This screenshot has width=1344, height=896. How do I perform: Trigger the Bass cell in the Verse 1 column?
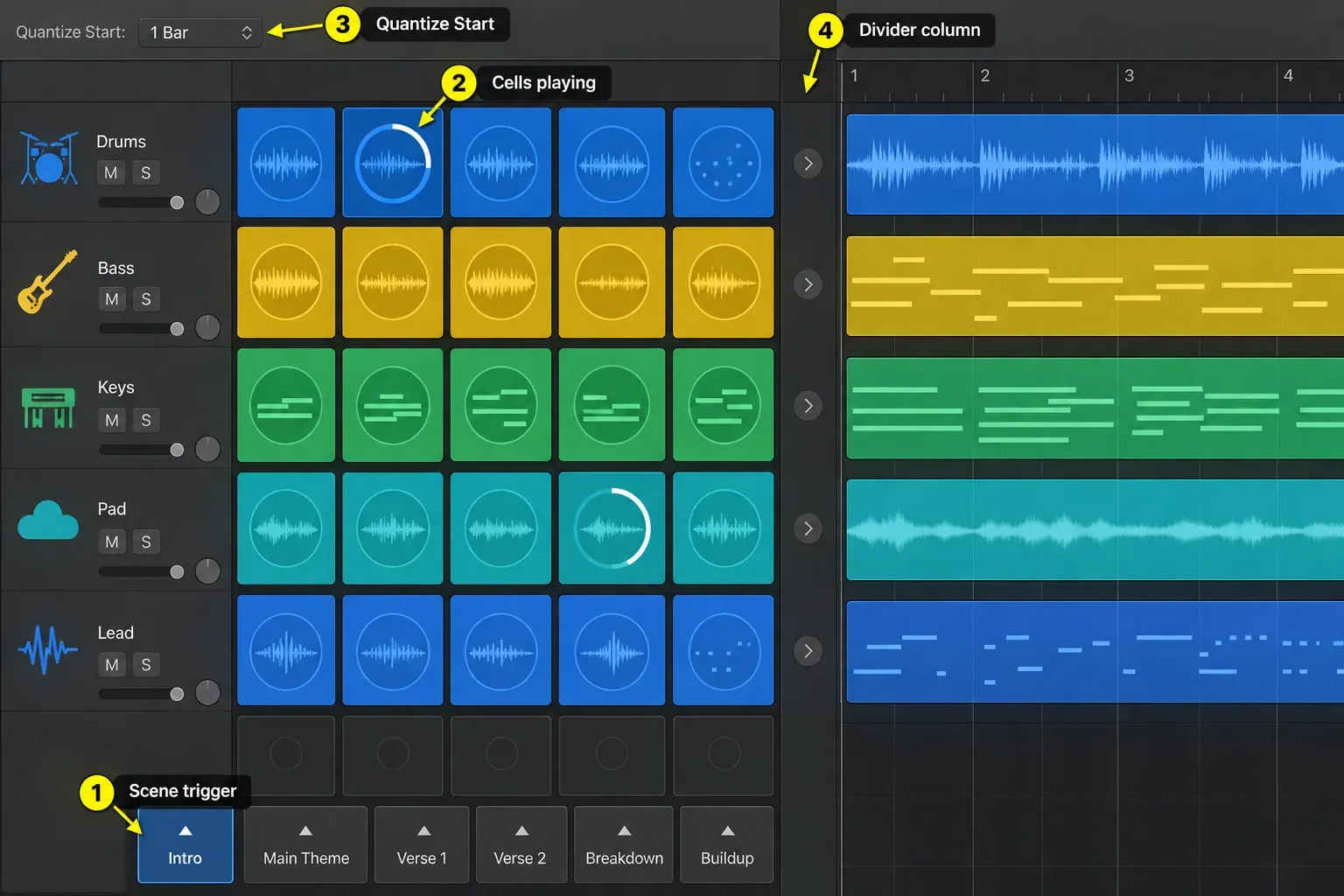click(500, 283)
